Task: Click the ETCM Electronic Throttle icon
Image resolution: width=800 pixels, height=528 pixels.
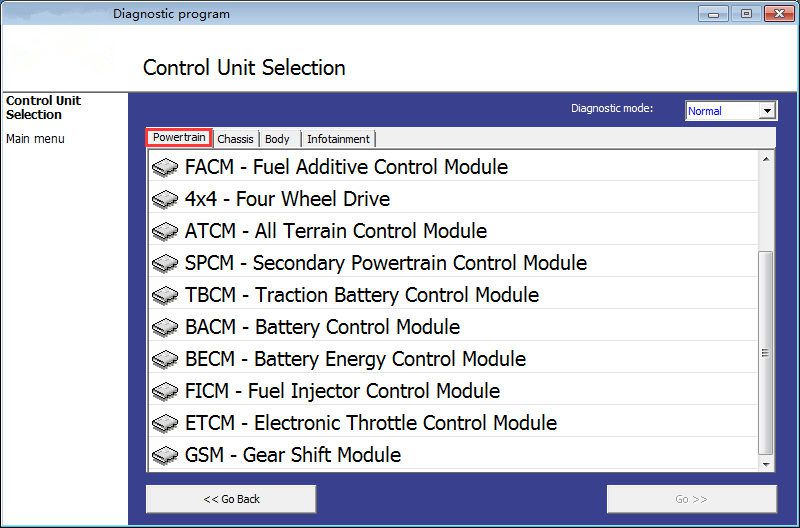Action: (165, 423)
